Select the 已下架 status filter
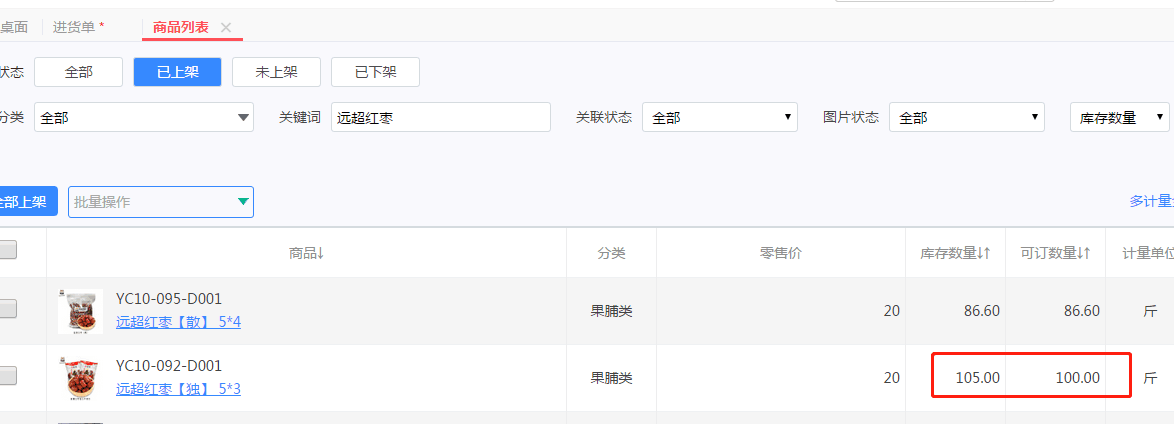Image resolution: width=1174 pixels, height=424 pixels. [375, 72]
